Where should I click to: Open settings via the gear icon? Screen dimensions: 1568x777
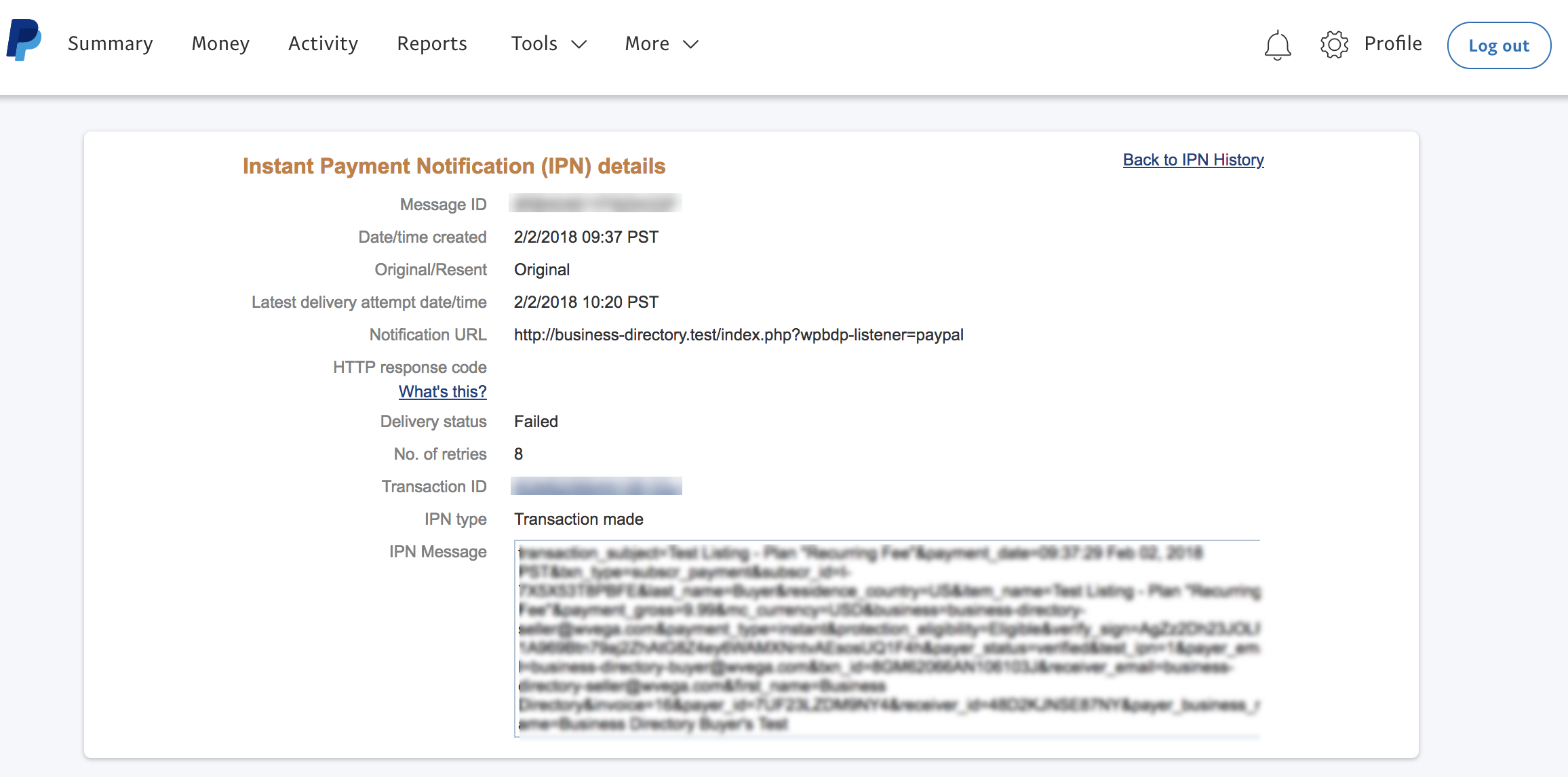[x=1334, y=45]
